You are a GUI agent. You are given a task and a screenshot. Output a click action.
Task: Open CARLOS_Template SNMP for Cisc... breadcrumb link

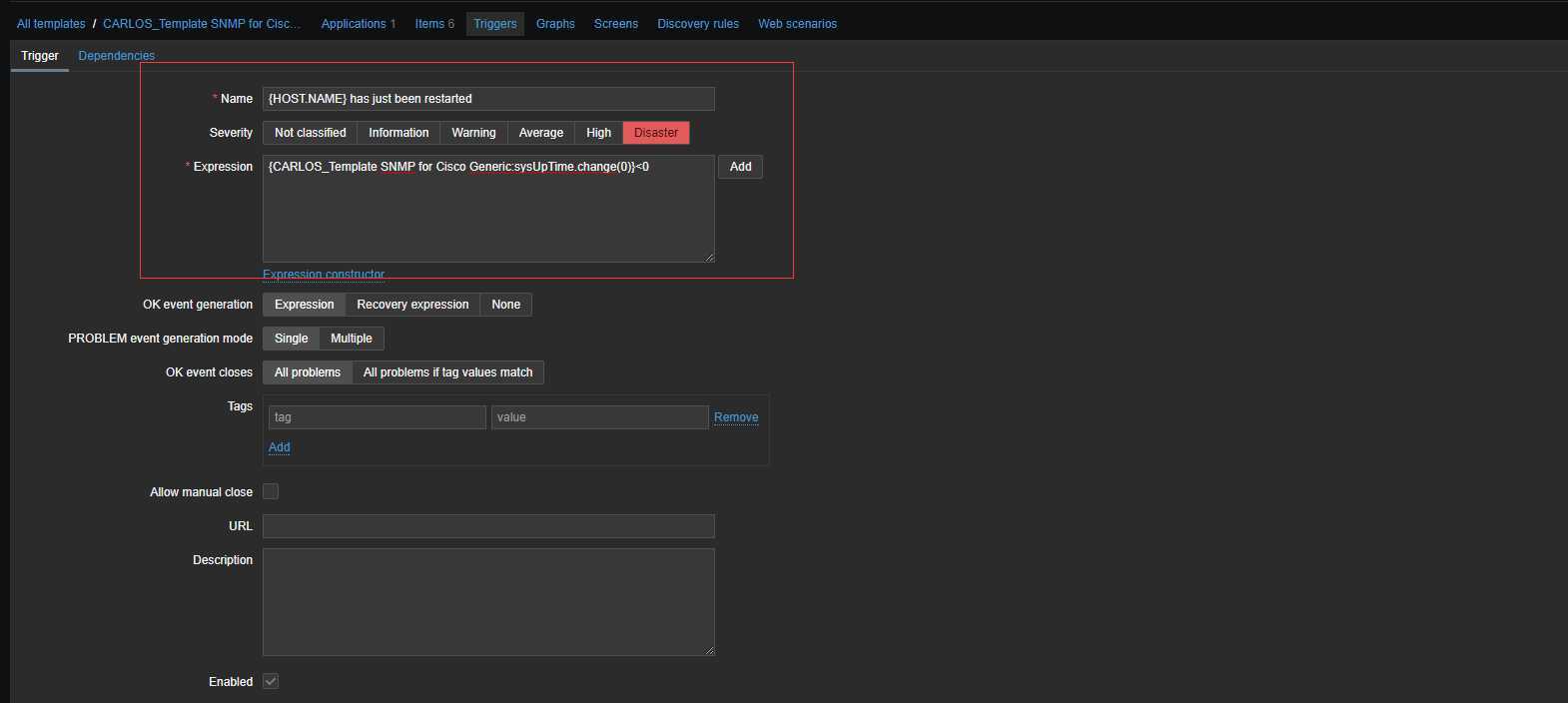[x=202, y=24]
